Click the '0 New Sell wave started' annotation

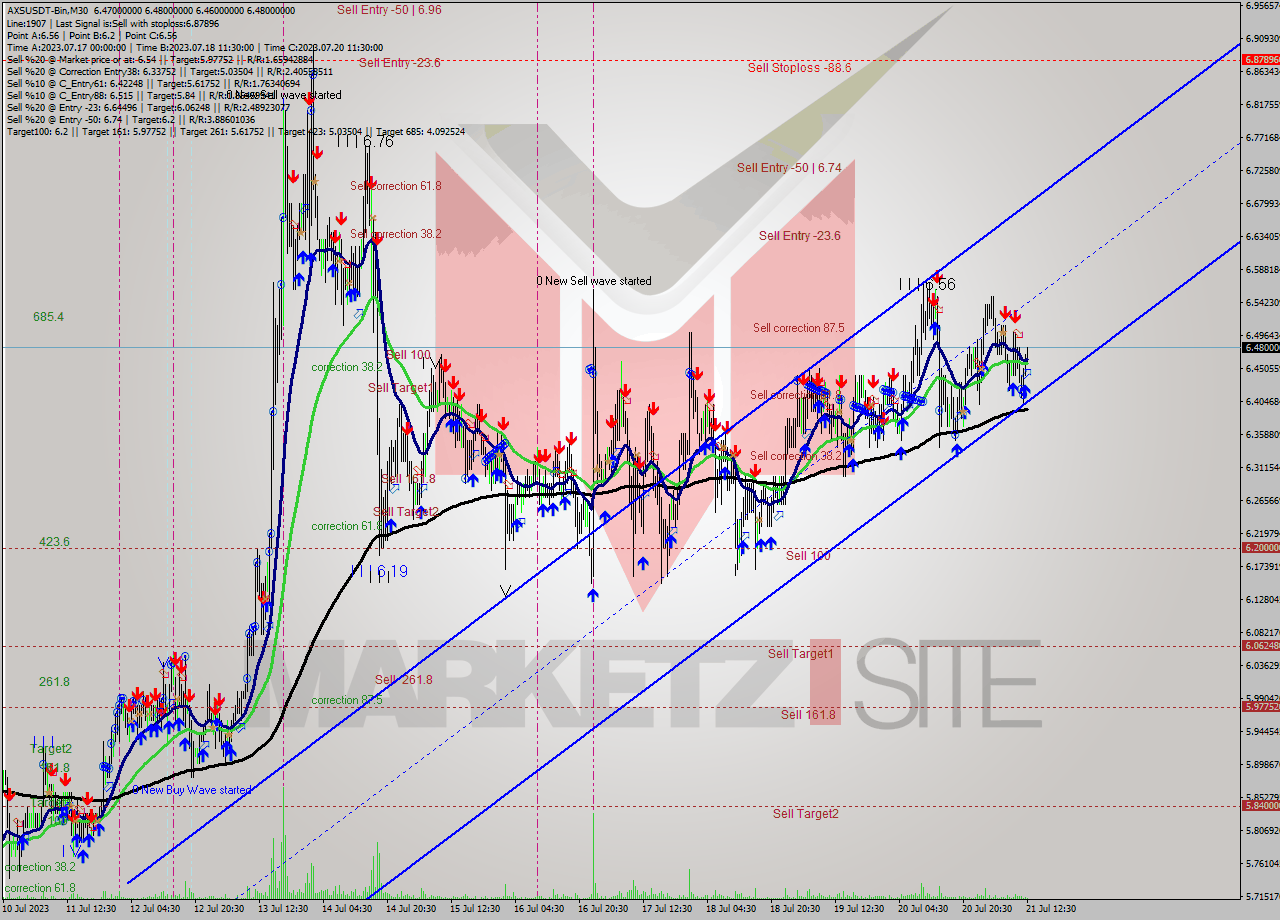[x=594, y=281]
